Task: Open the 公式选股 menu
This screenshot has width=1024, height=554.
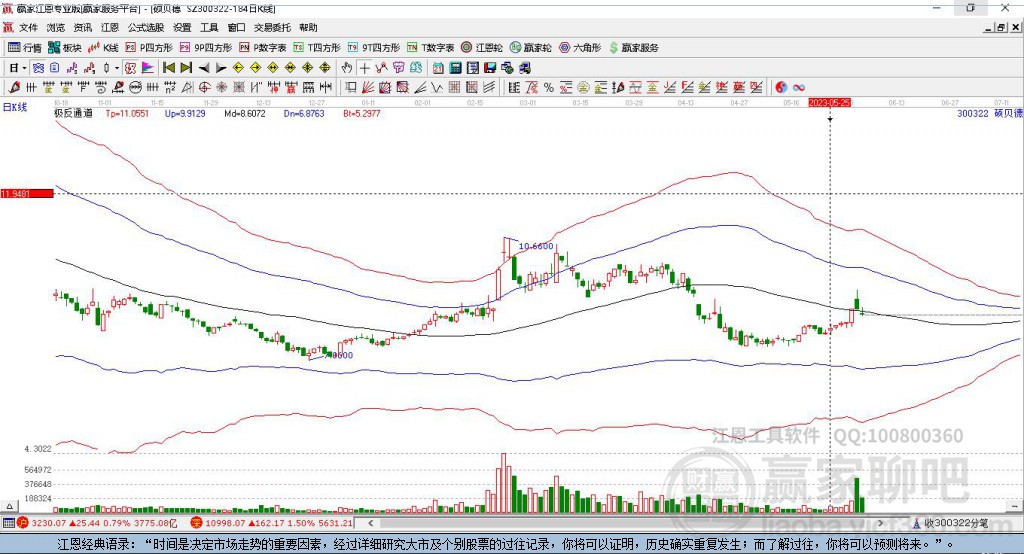Action: pyautogui.click(x=146, y=27)
